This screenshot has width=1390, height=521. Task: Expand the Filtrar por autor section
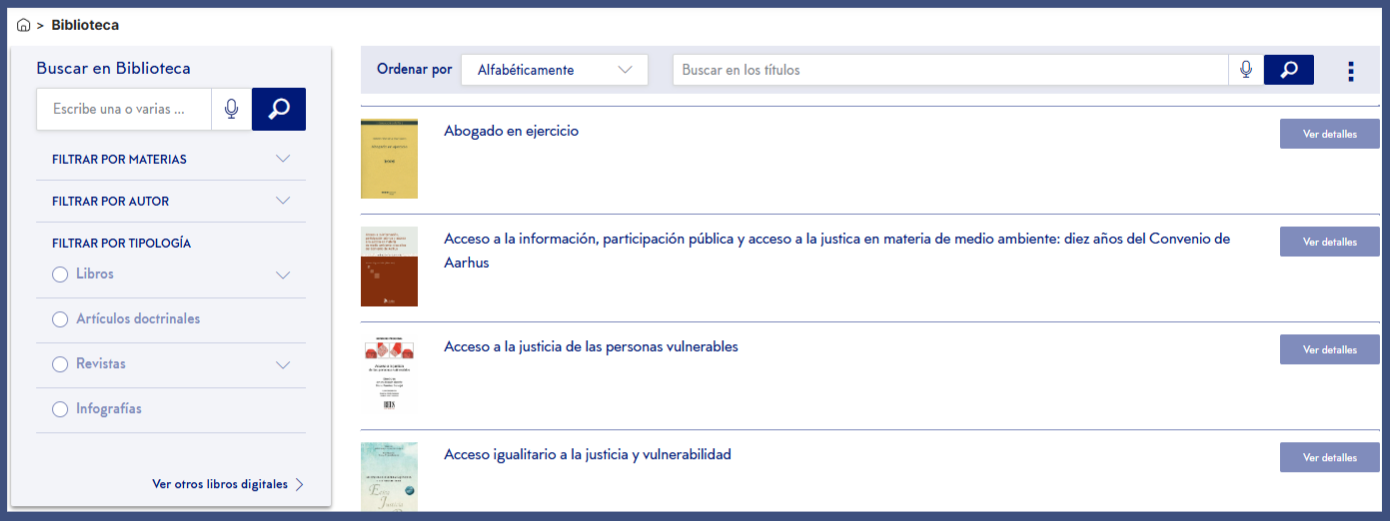[x=283, y=201]
